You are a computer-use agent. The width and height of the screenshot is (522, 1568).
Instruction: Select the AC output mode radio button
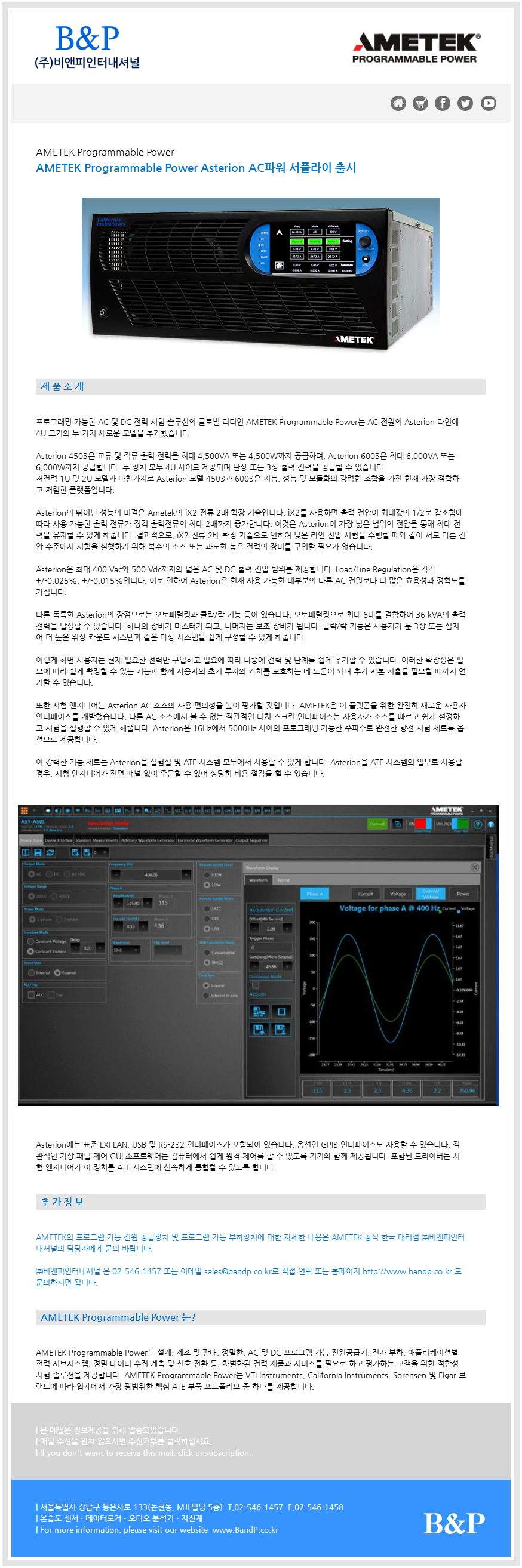pyautogui.click(x=32, y=874)
